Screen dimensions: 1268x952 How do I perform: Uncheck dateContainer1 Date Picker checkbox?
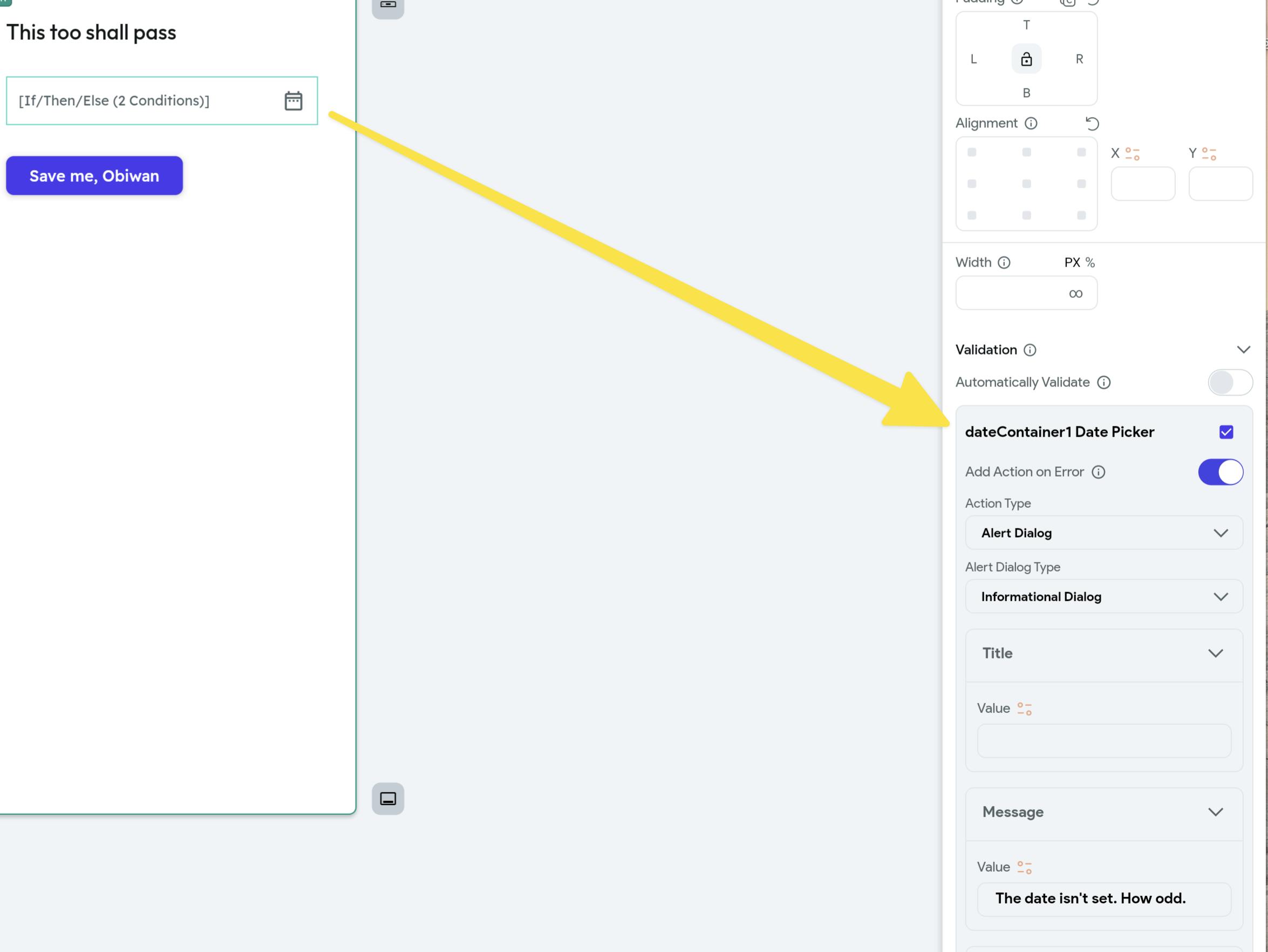(1226, 432)
